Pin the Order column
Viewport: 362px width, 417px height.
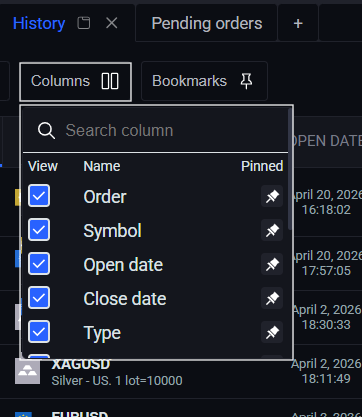tap(272, 196)
